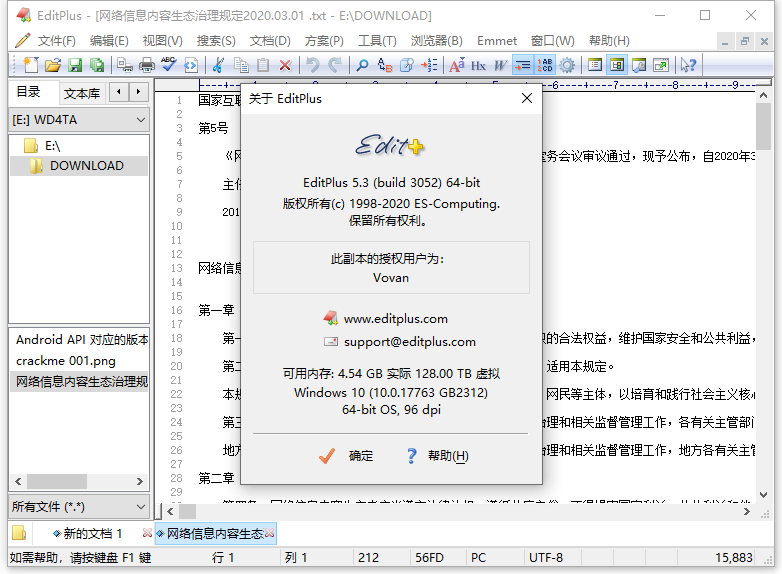Open Preferences gear icon
The image size is (782, 574).
click(x=567, y=65)
